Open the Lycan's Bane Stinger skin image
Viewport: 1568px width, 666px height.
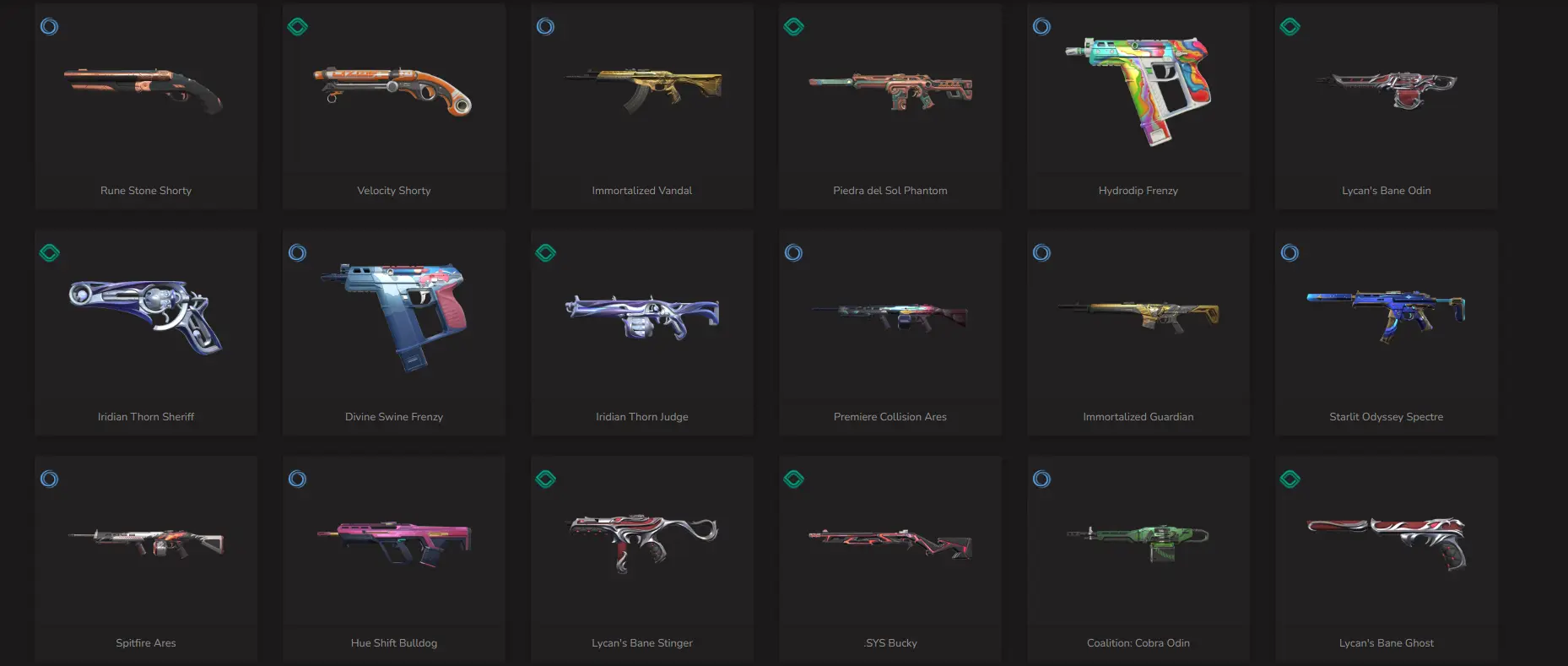643,543
